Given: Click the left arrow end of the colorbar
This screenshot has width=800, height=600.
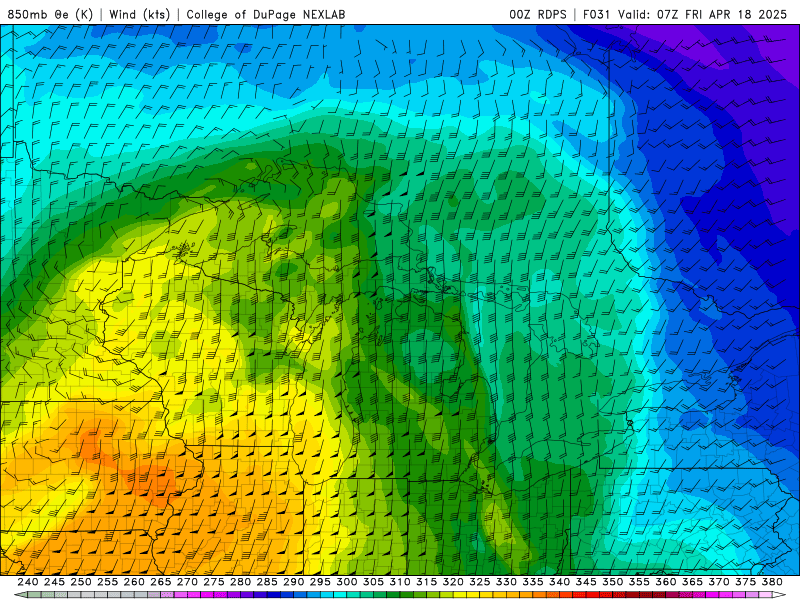Looking at the screenshot, I should [21, 595].
